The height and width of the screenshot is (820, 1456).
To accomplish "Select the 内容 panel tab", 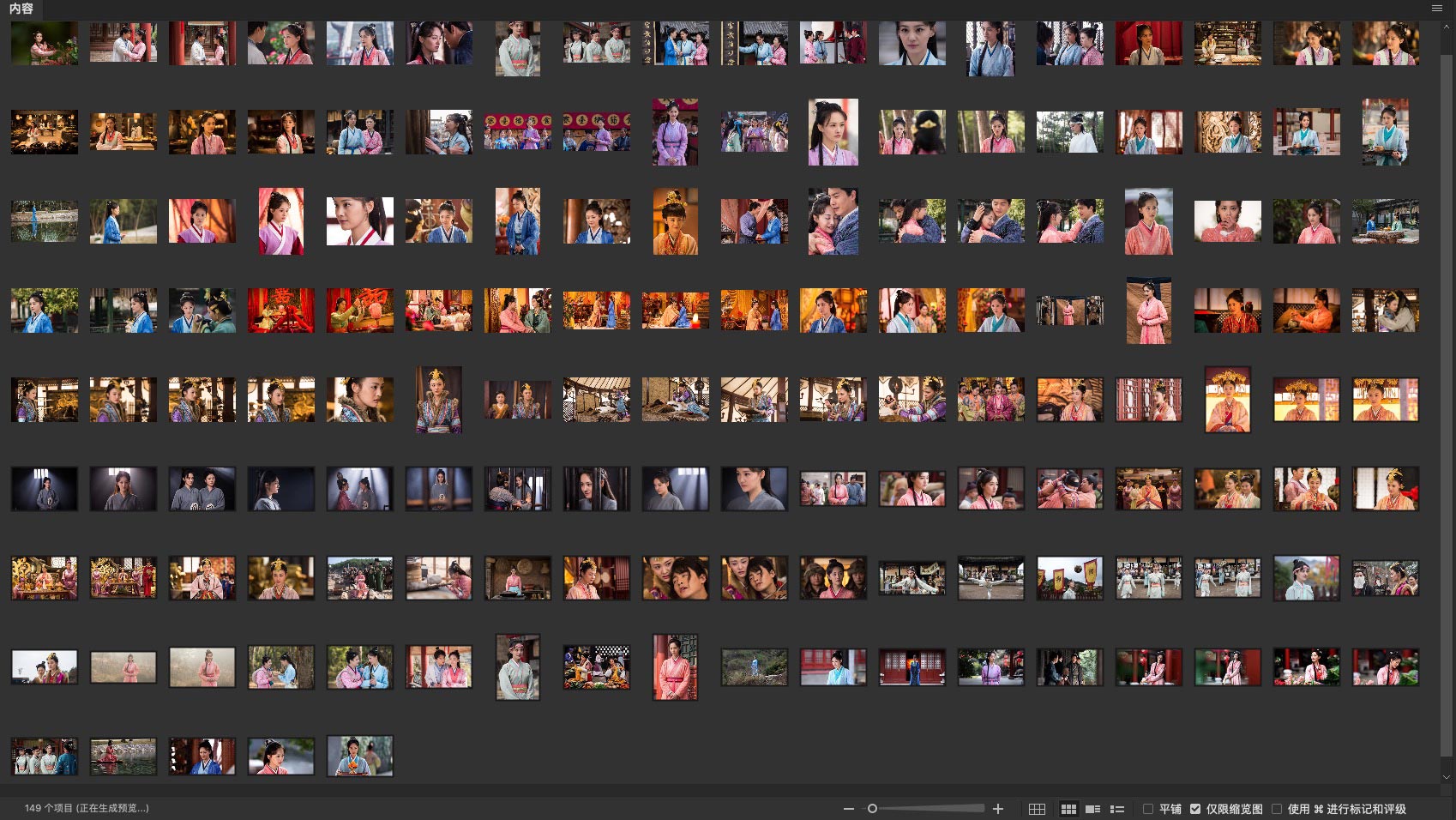I will coord(21,9).
